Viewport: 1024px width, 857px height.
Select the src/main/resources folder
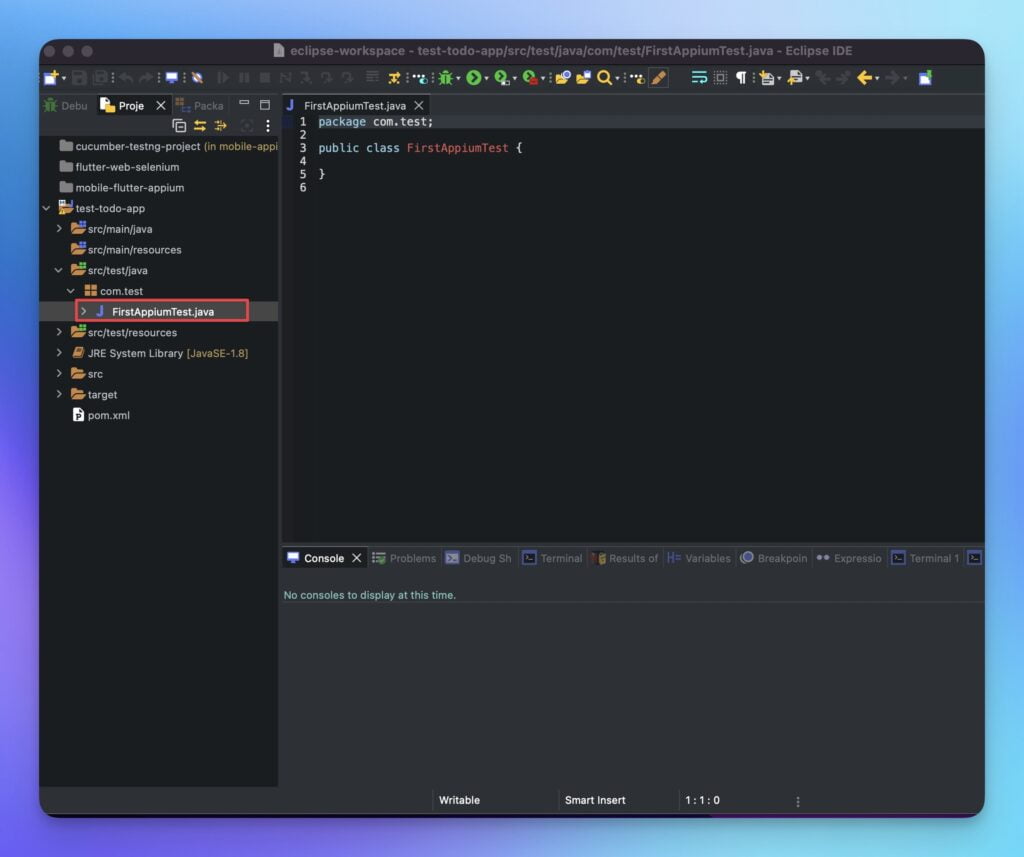(127, 250)
